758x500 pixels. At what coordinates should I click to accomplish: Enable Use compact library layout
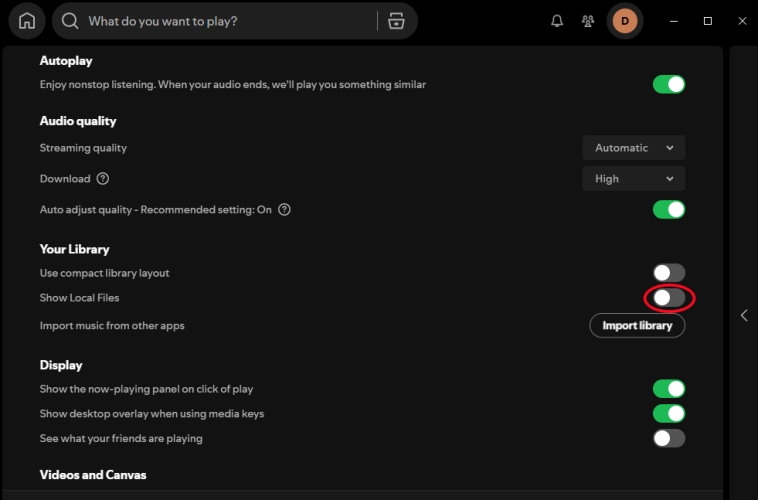[x=669, y=273]
